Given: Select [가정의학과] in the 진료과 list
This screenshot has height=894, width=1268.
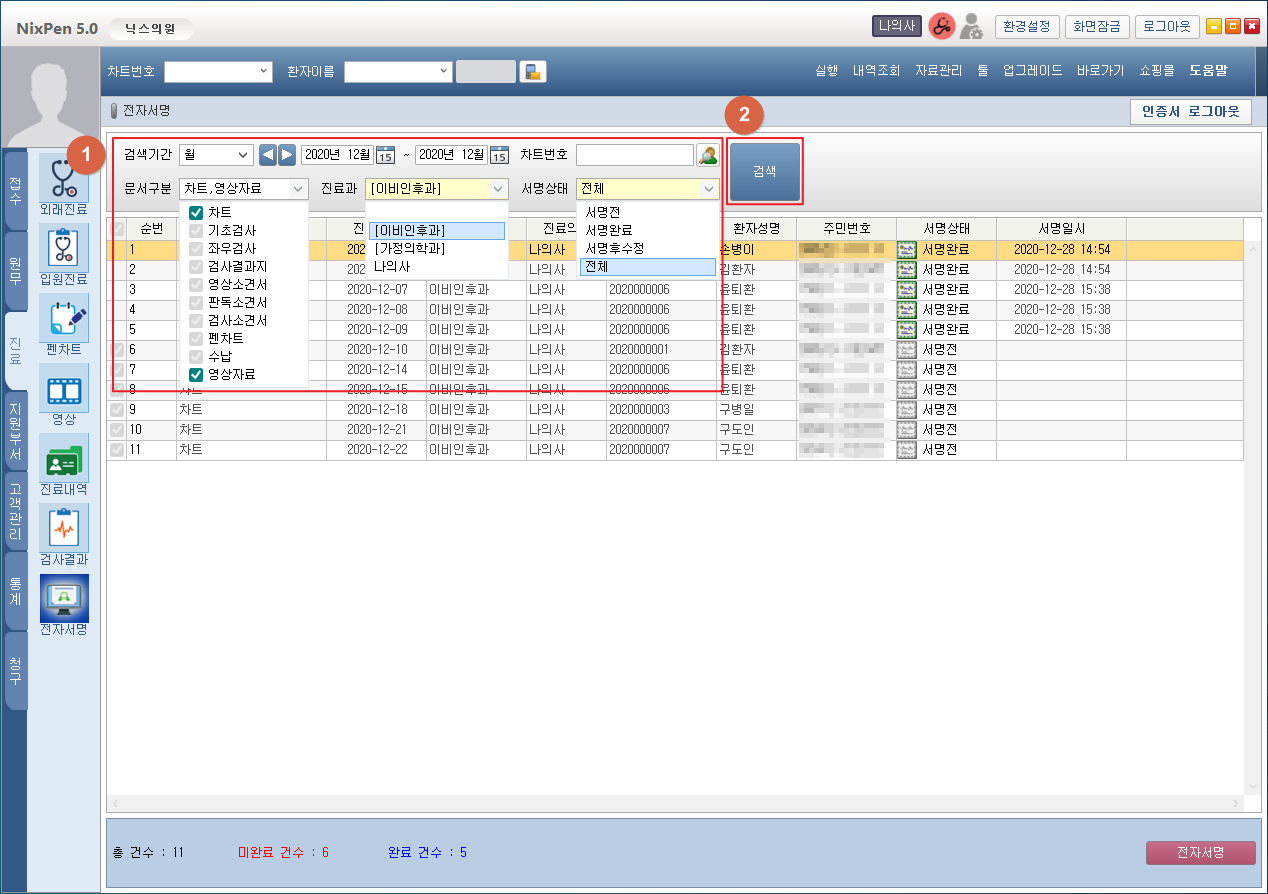Looking at the screenshot, I should click(x=409, y=248).
